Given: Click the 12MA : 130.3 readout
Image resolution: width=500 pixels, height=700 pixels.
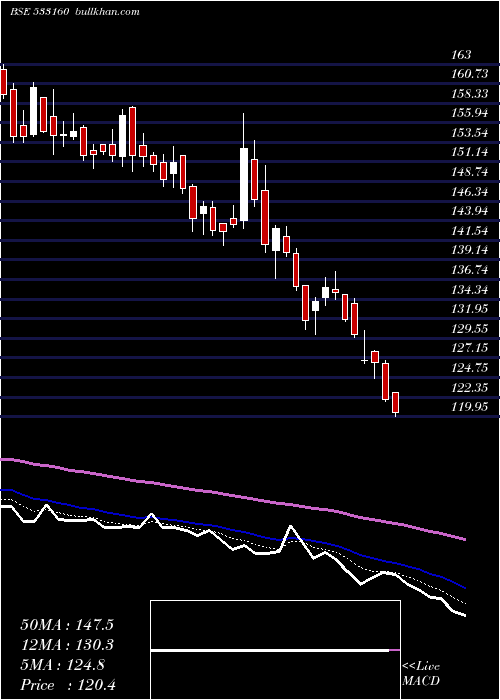Looking at the screenshot, I should (x=67, y=645).
